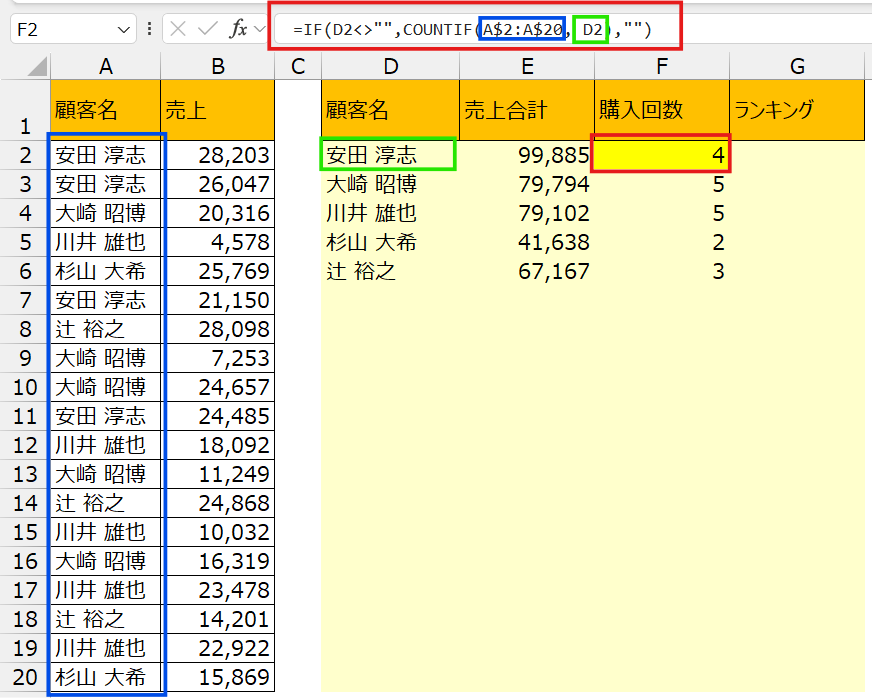
Task: Click cell E3 with value 79,794
Action: click(x=526, y=185)
